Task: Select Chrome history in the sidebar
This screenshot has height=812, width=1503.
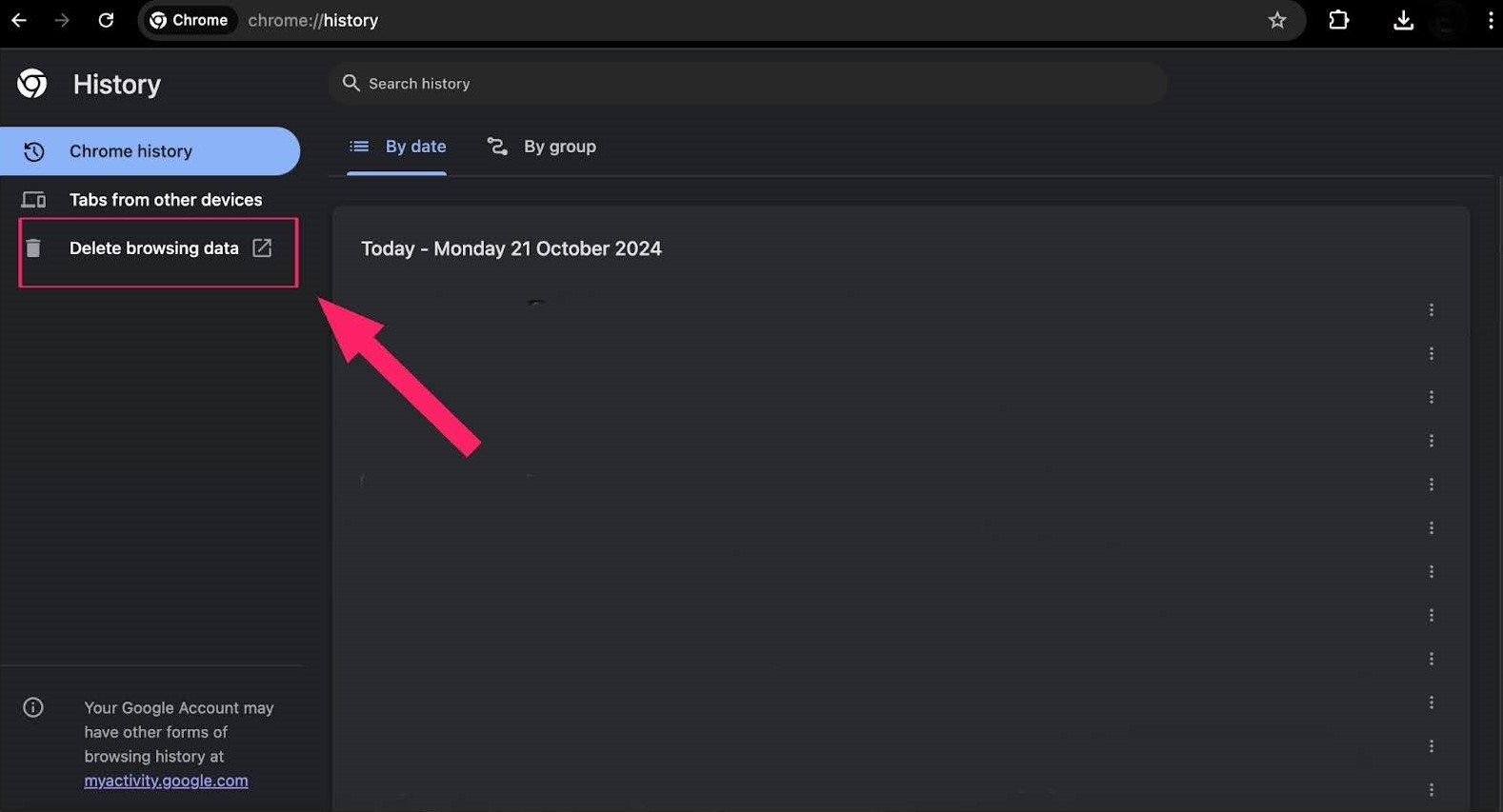Action: pos(150,151)
